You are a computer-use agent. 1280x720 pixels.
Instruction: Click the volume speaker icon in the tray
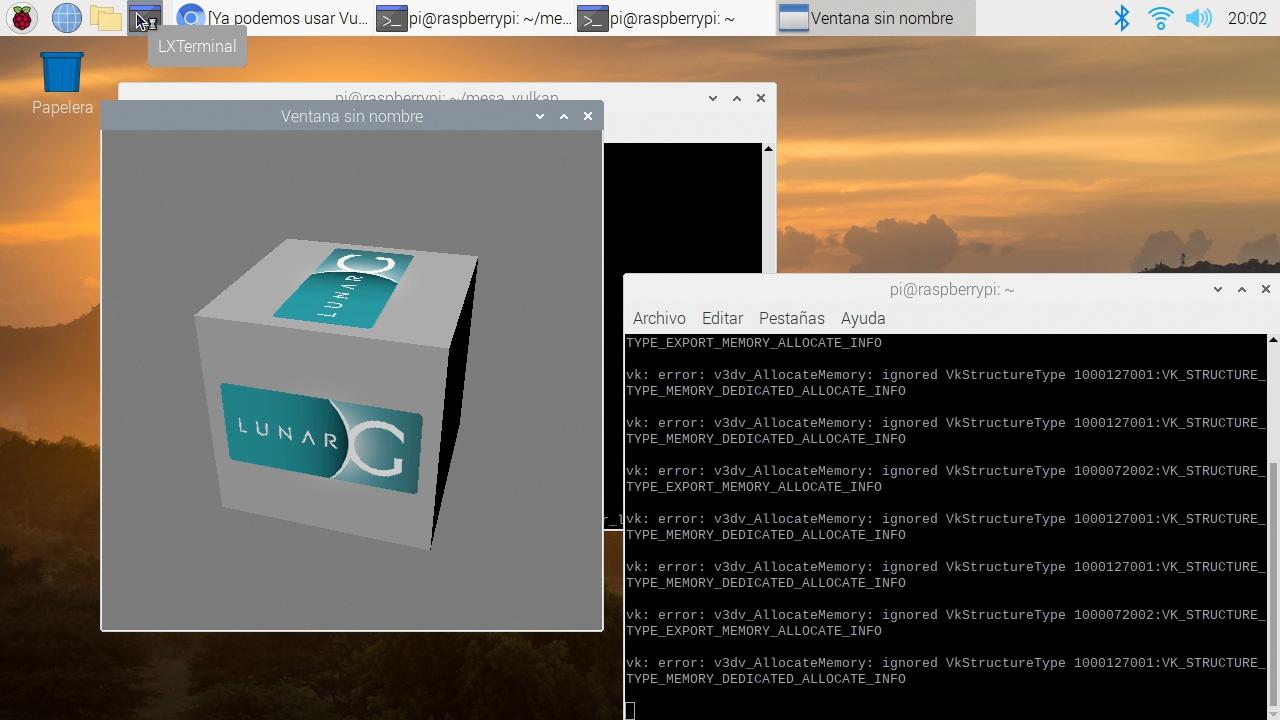tap(1197, 17)
